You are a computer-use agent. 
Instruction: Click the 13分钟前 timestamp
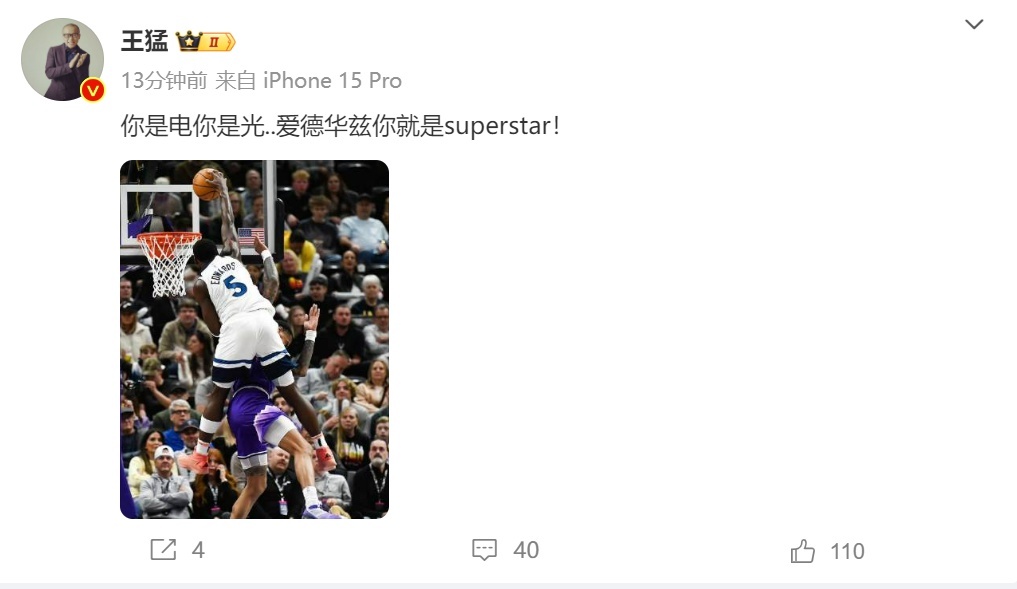[x=163, y=80]
